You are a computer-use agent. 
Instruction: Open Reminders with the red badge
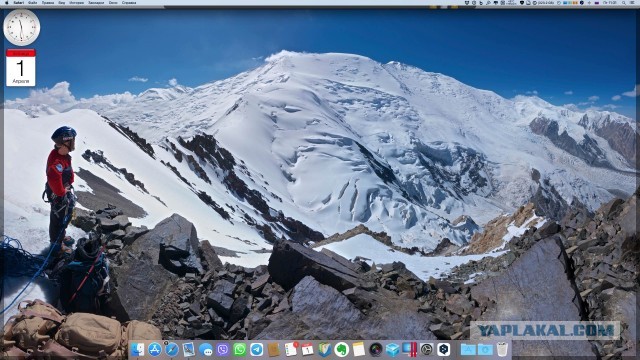291,349
